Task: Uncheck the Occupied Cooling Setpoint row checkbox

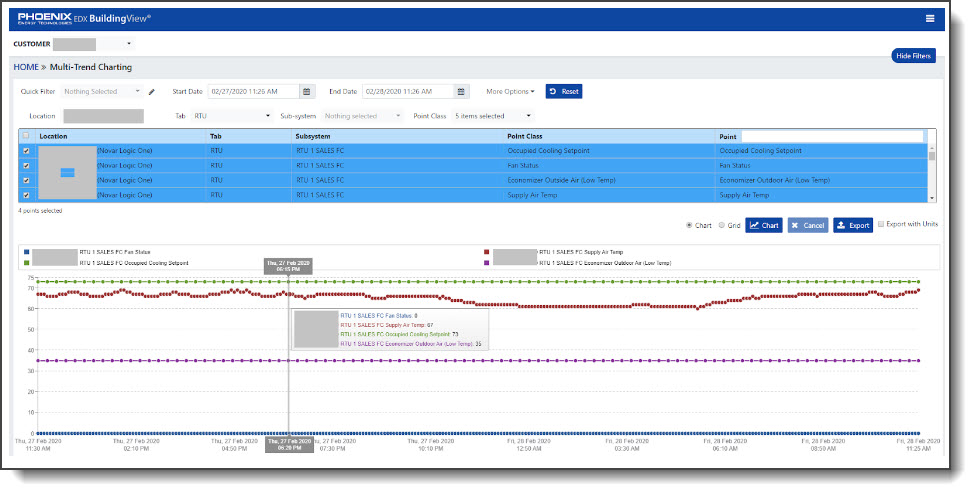Action: (26, 151)
